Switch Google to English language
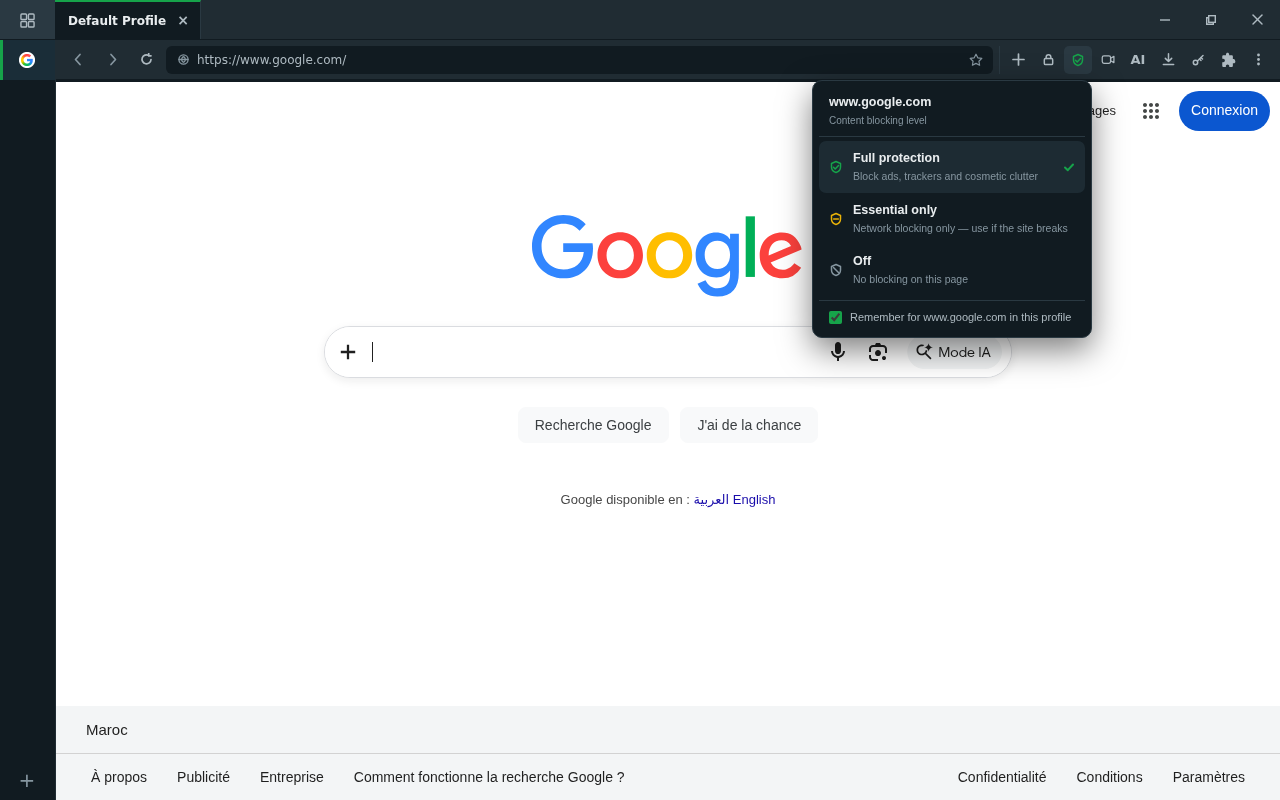Screen dimensions: 1280x800 (754, 500)
